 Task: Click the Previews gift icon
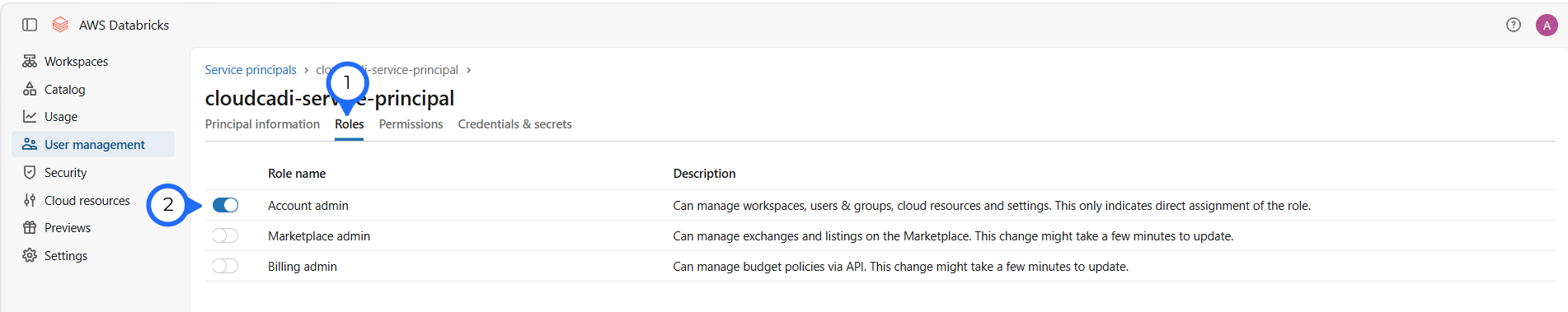[x=30, y=227]
